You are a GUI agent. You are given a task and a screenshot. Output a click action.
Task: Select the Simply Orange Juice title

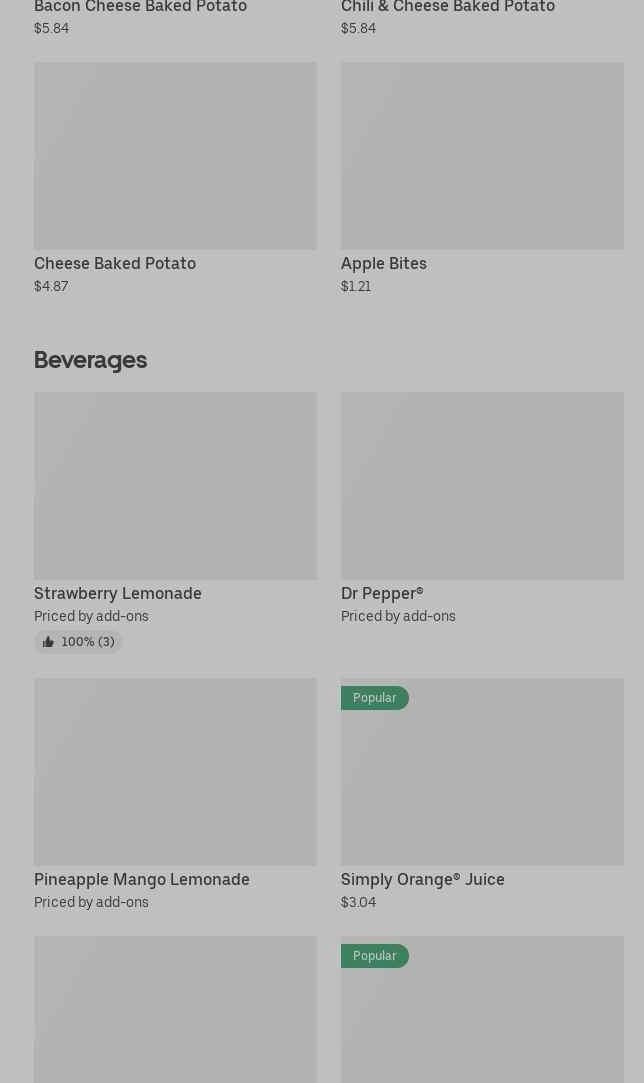coord(423,880)
